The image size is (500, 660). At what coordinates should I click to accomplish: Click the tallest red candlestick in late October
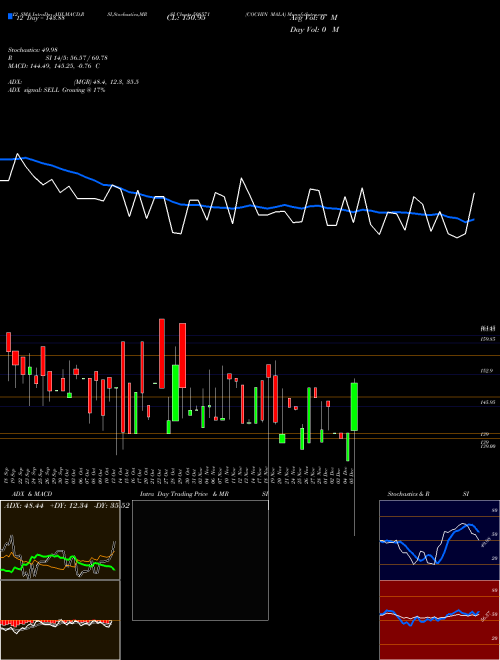pos(162,354)
